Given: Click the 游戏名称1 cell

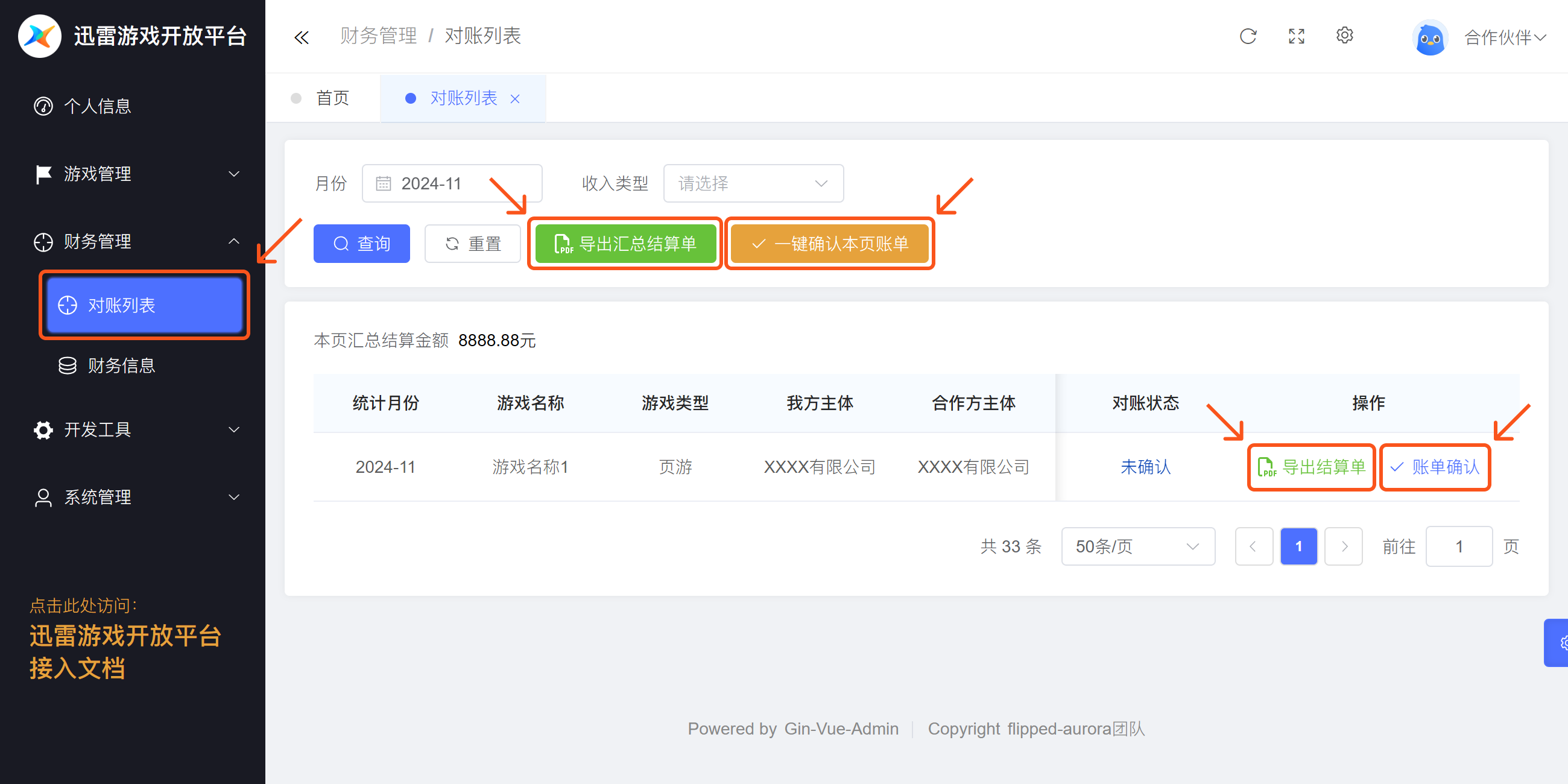Looking at the screenshot, I should pos(530,467).
